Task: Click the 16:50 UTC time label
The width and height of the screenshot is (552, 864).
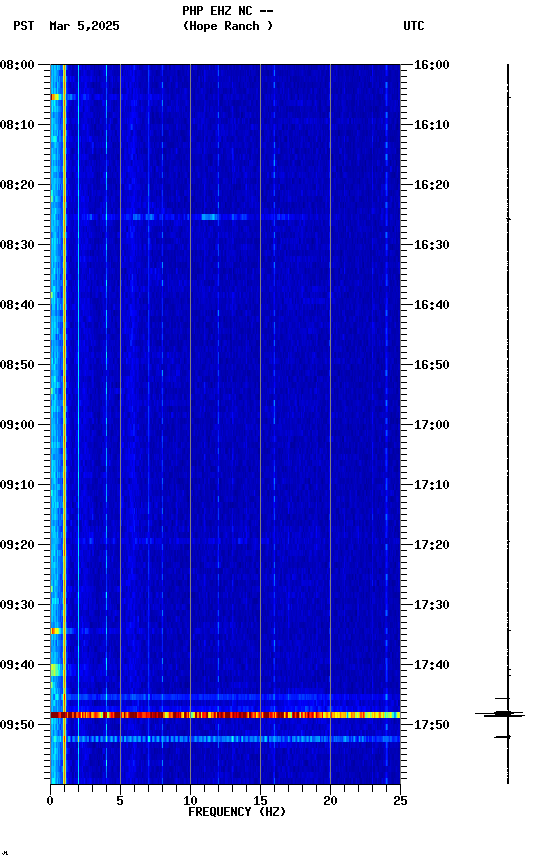Action: point(431,365)
